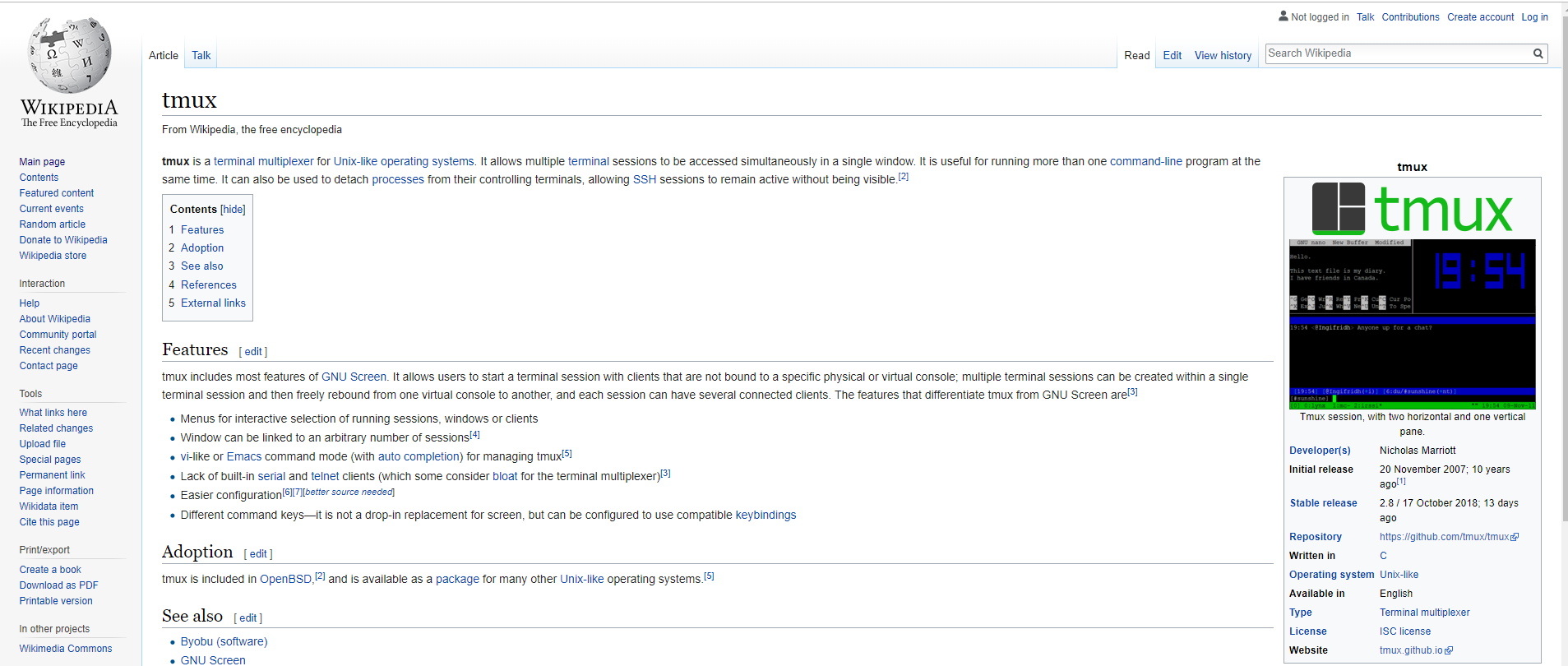
Task: Click the Contact page link
Action: pos(49,366)
